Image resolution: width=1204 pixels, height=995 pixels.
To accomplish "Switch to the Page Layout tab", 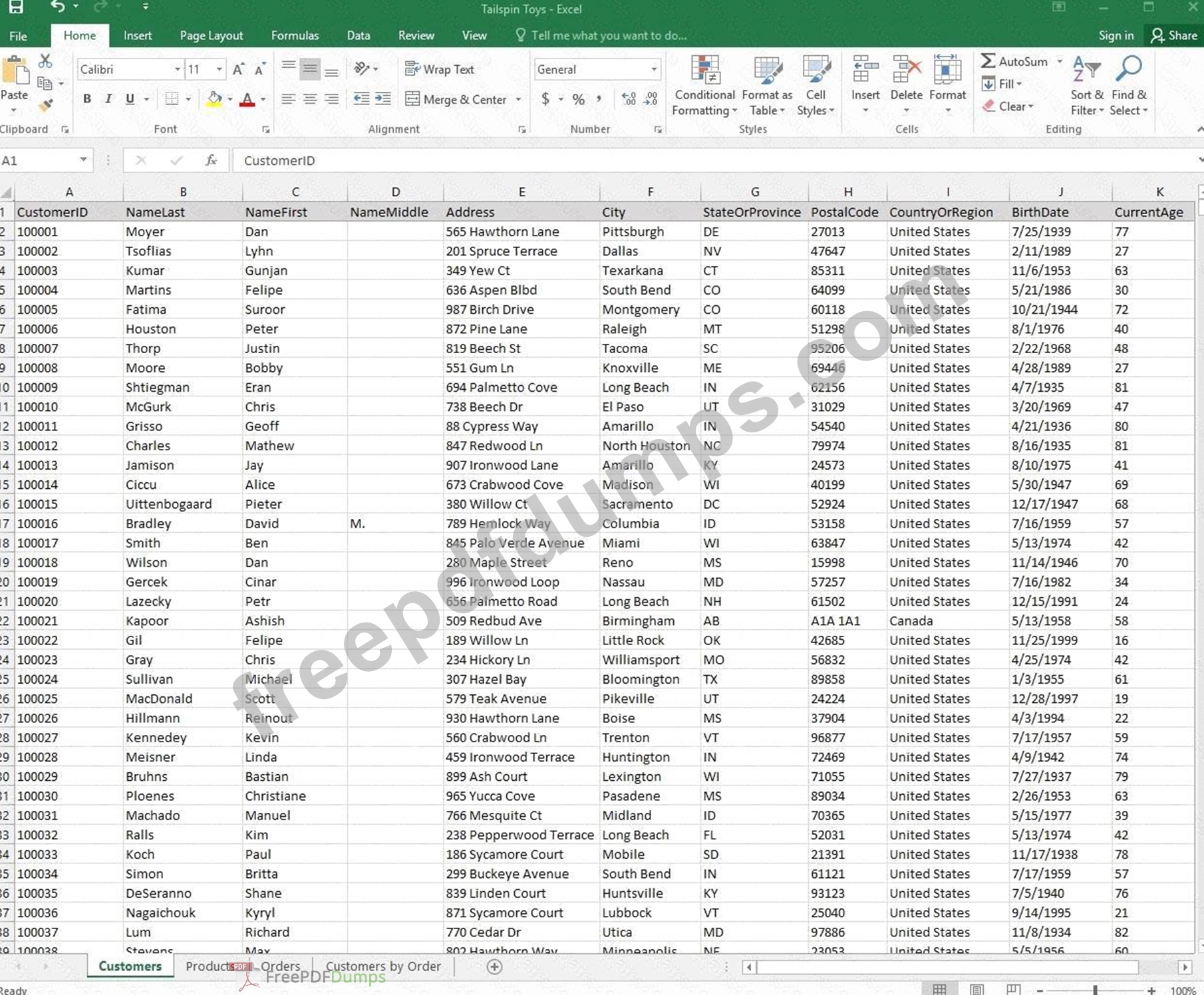I will pyautogui.click(x=212, y=35).
